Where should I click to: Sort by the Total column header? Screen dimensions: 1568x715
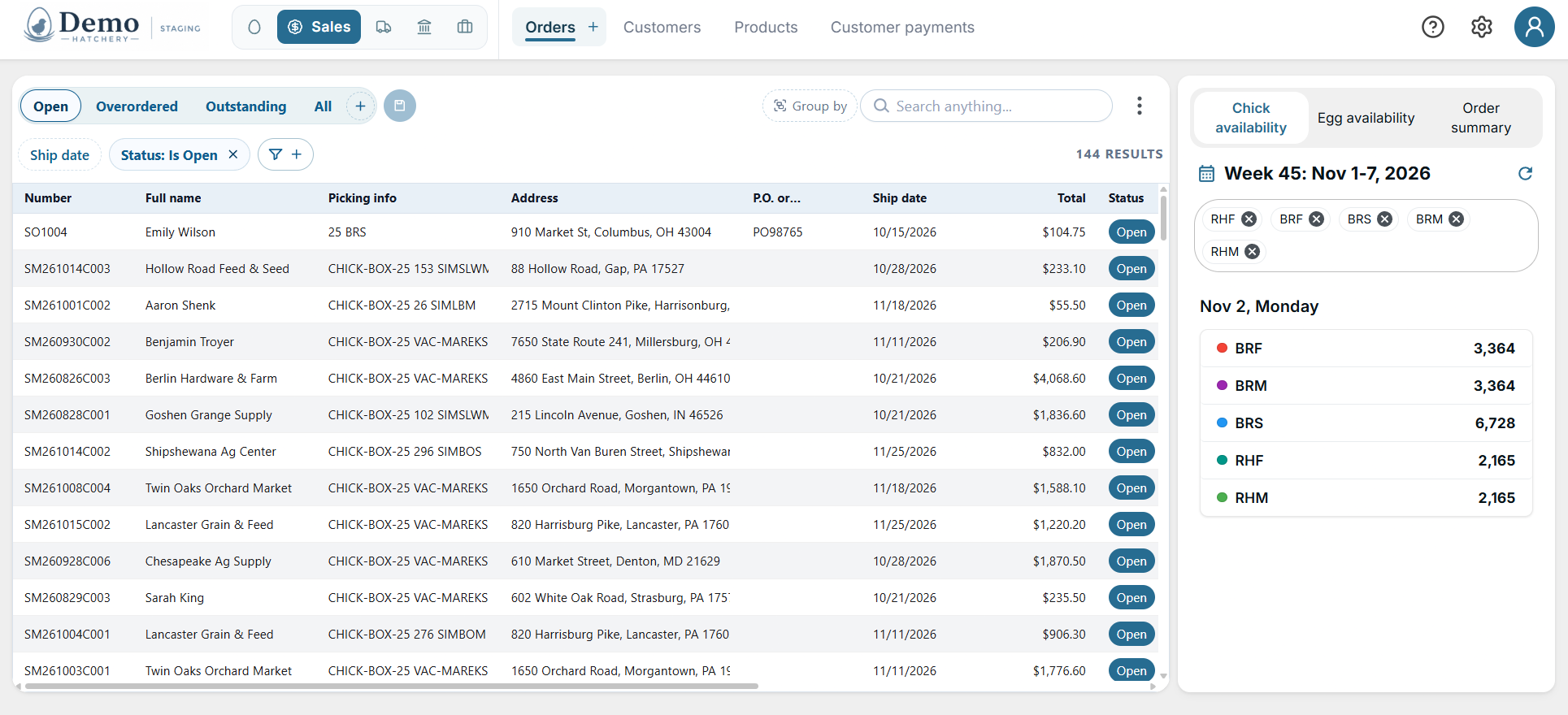[x=1071, y=198]
